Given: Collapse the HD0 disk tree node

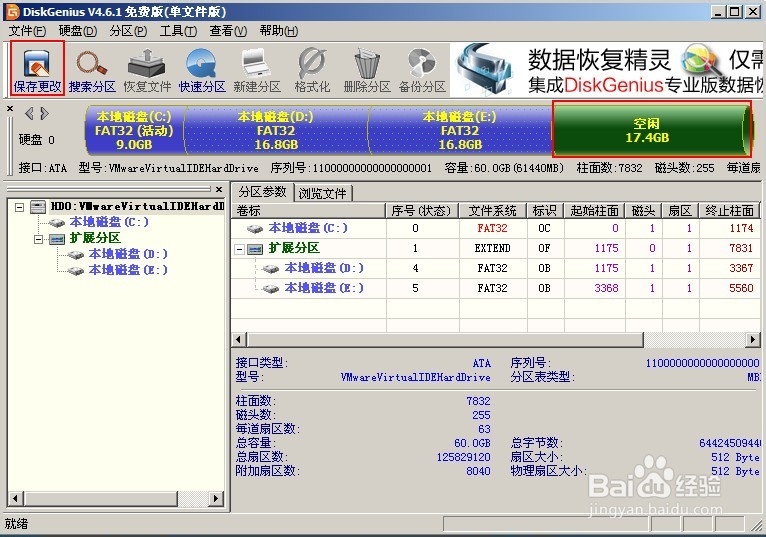Looking at the screenshot, I should 19,207.
